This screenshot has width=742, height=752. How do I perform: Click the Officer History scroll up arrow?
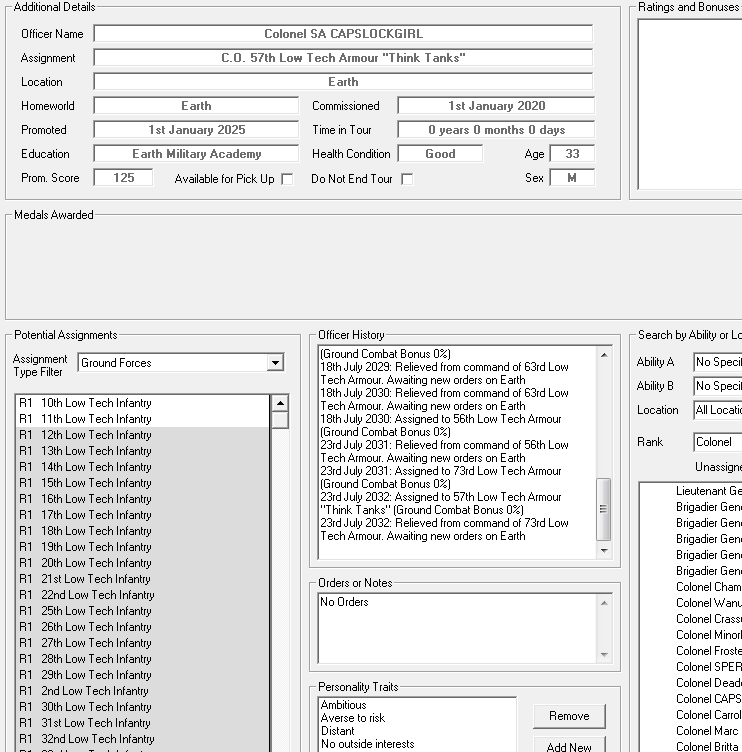(x=604, y=355)
